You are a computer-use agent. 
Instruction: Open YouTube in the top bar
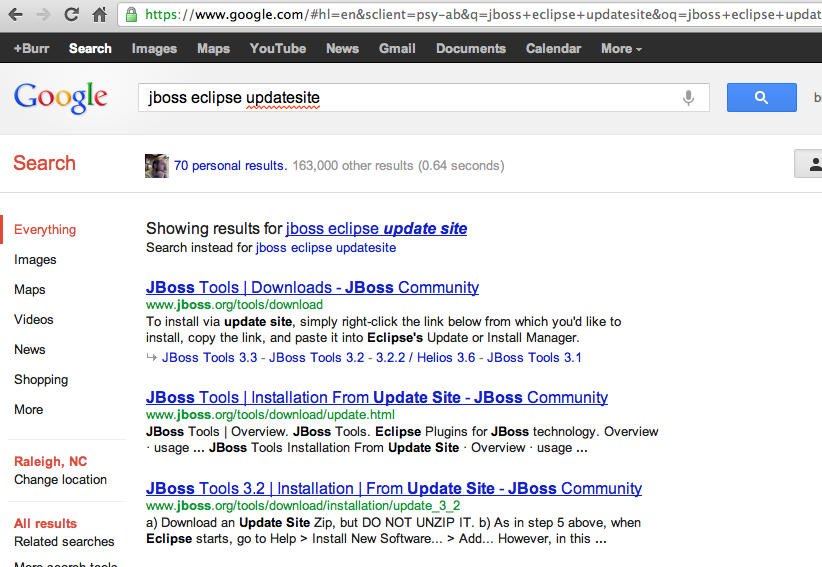click(278, 48)
